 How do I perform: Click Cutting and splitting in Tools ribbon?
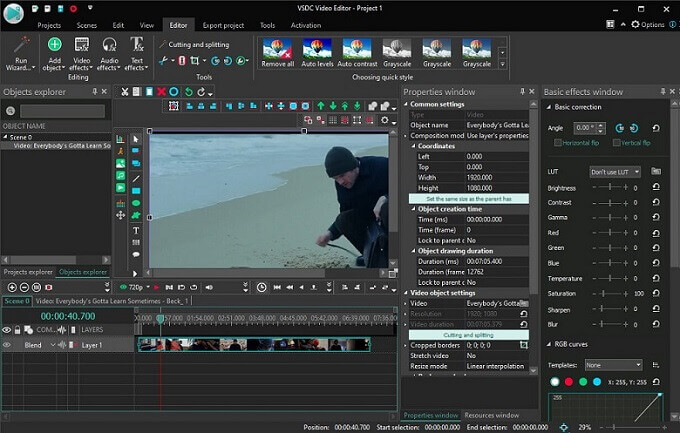(x=195, y=45)
